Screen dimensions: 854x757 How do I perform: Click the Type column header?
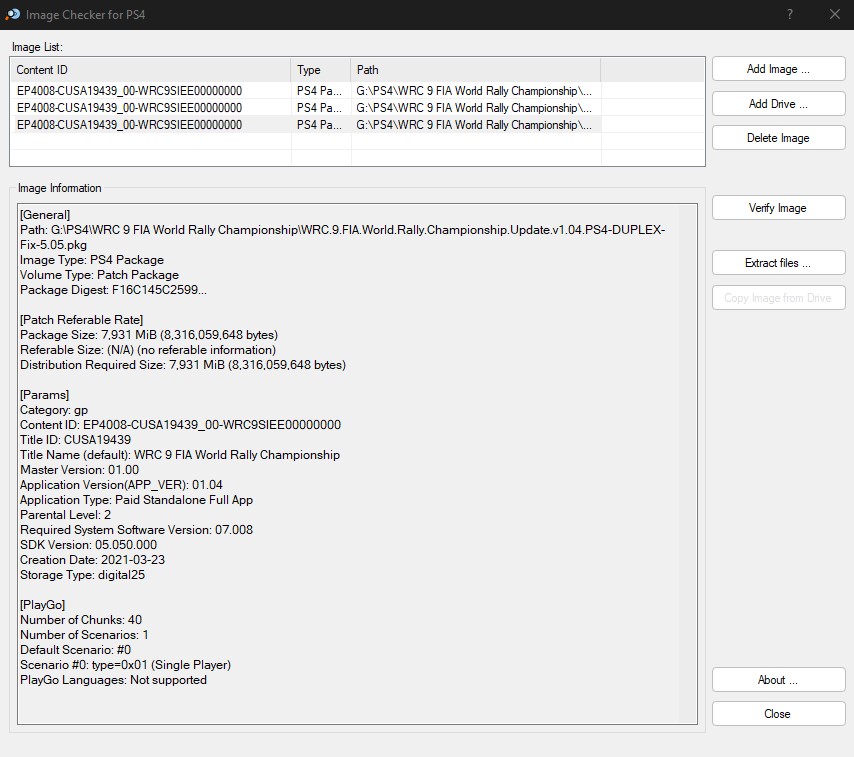pyautogui.click(x=321, y=70)
